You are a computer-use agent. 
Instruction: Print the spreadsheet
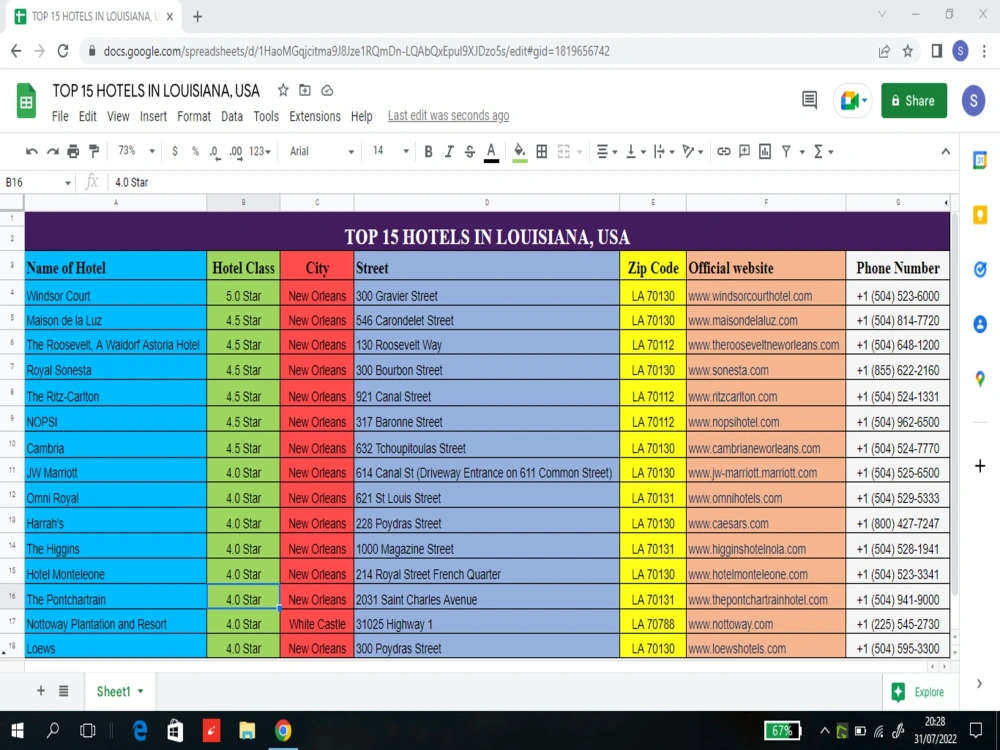click(73, 152)
